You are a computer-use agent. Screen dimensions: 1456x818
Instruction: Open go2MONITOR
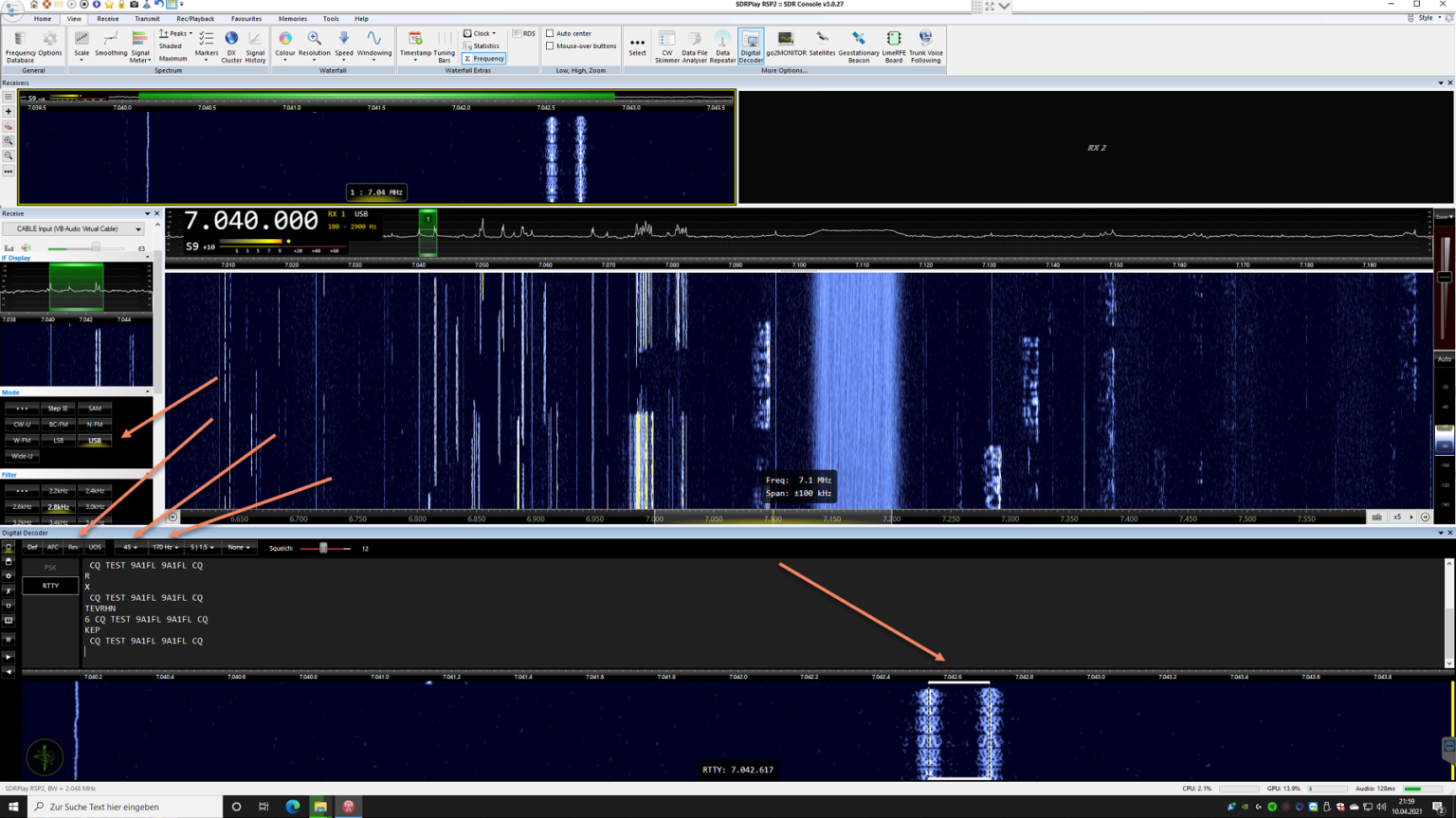786,44
